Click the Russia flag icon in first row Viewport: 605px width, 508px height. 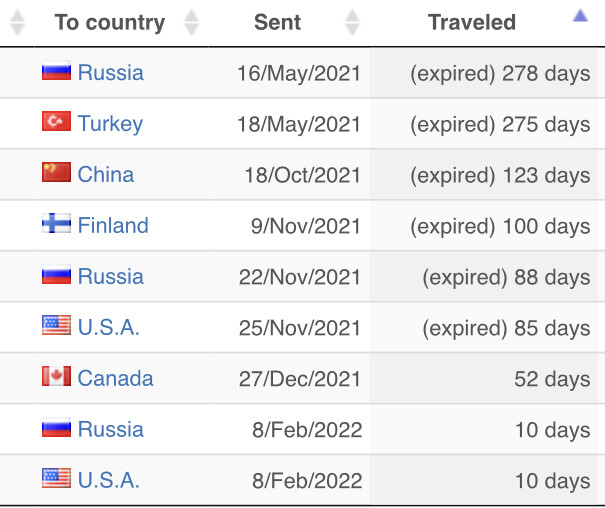pyautogui.click(x=56, y=70)
